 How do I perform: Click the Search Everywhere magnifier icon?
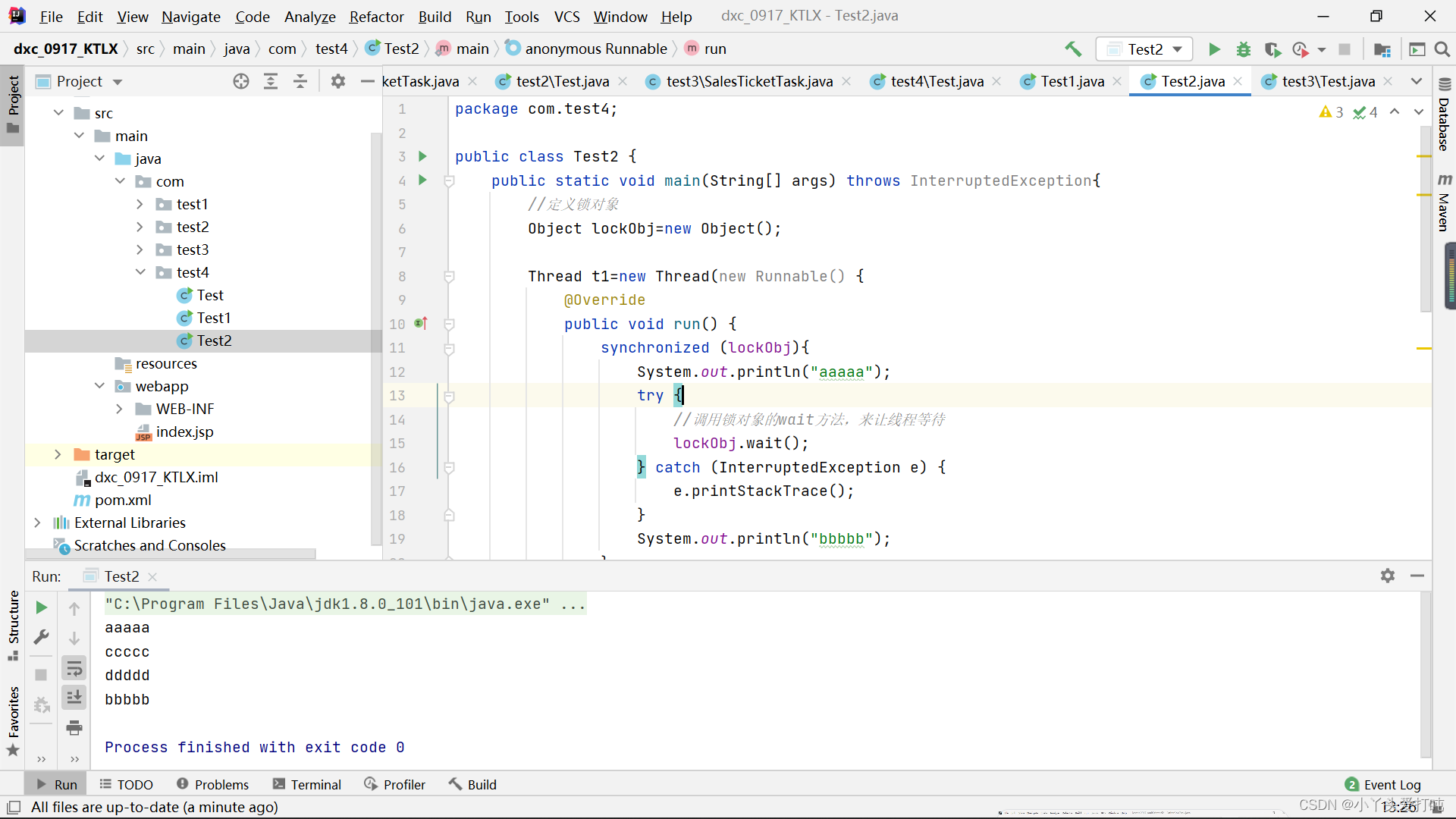coord(1442,49)
